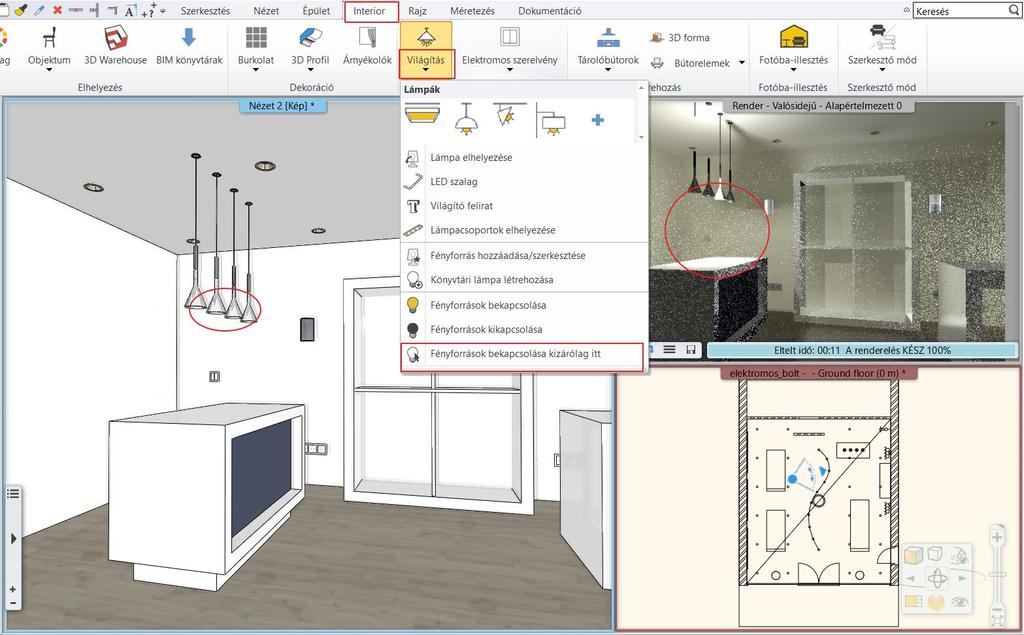Expand the Tárolóbútorok dropdown arrow
The image size is (1024, 635).
coord(608,69)
